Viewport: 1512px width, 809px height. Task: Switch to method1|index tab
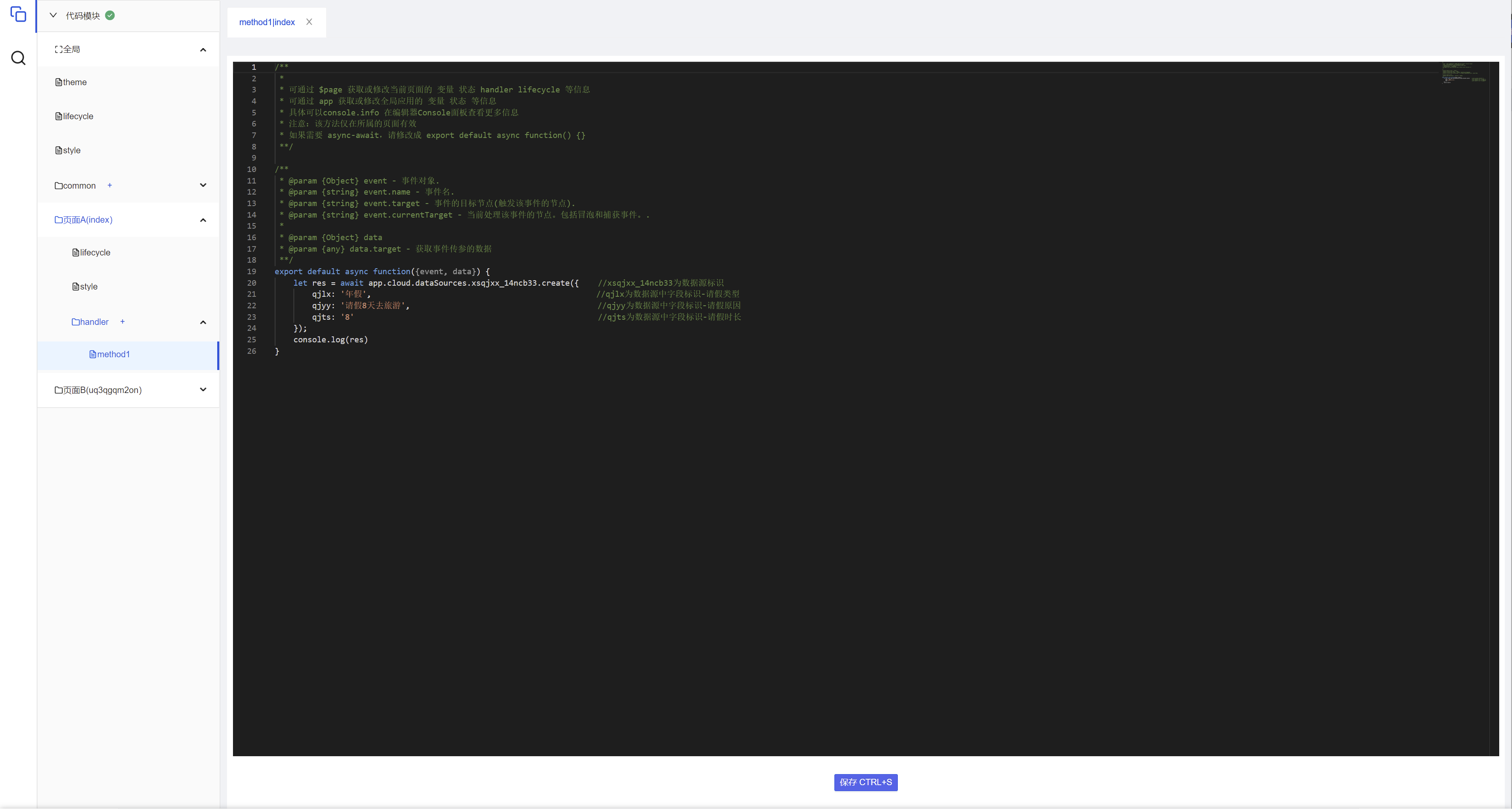pyautogui.click(x=267, y=22)
